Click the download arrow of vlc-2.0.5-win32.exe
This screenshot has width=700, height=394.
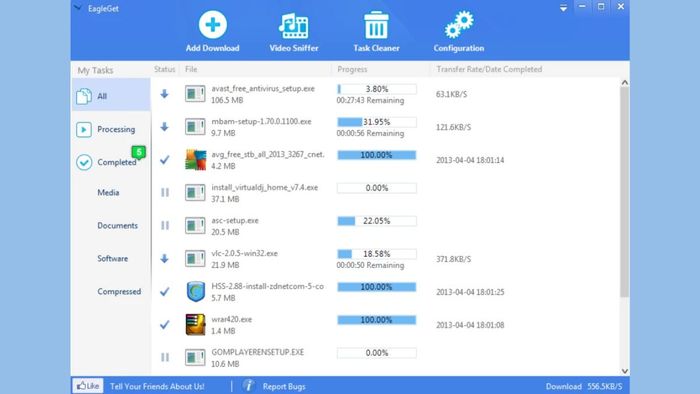165,258
